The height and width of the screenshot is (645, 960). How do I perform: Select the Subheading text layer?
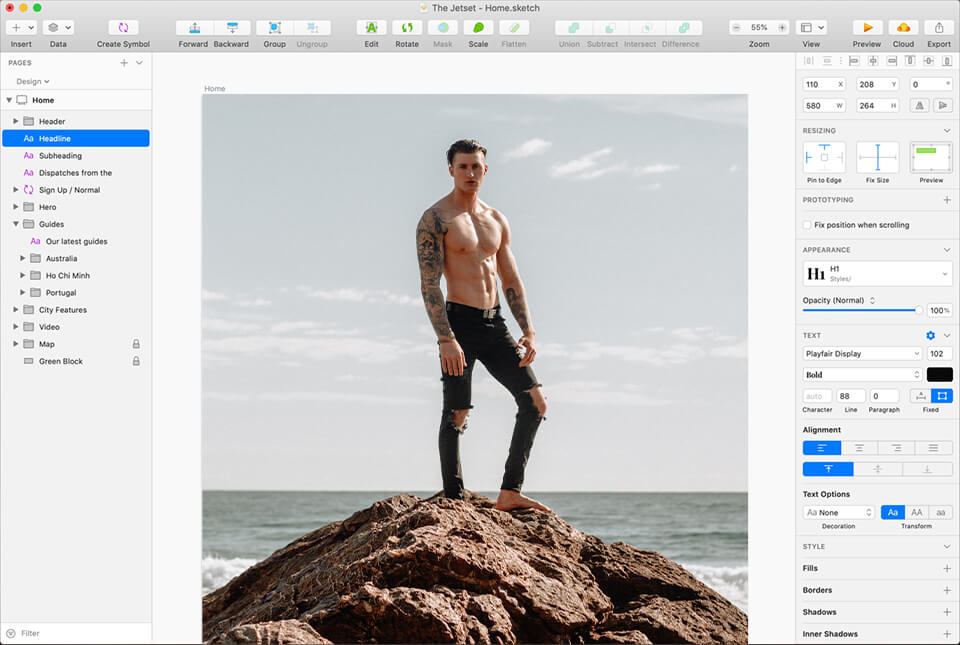(76, 155)
